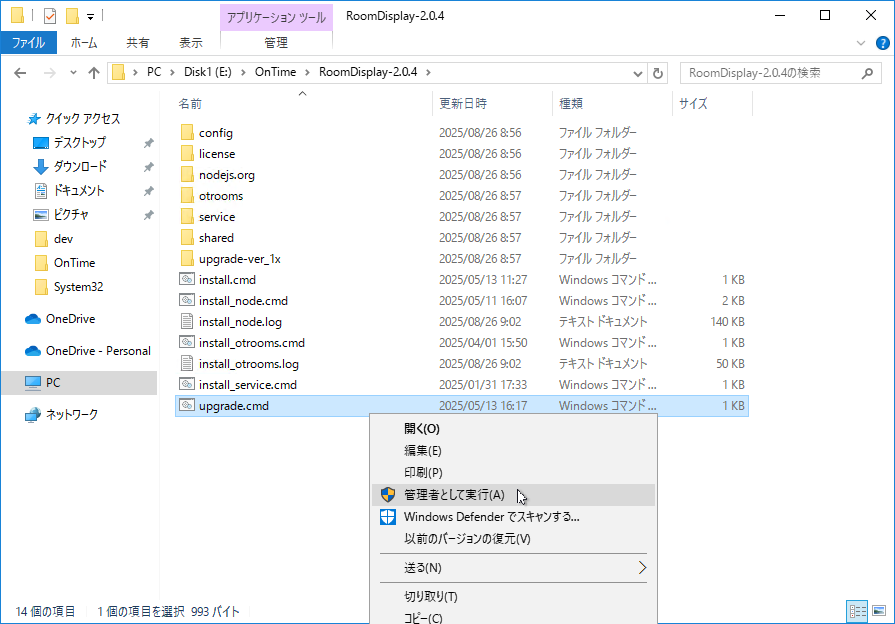
Task: Switch to the 共有 ribbon tab
Action: coord(138,43)
